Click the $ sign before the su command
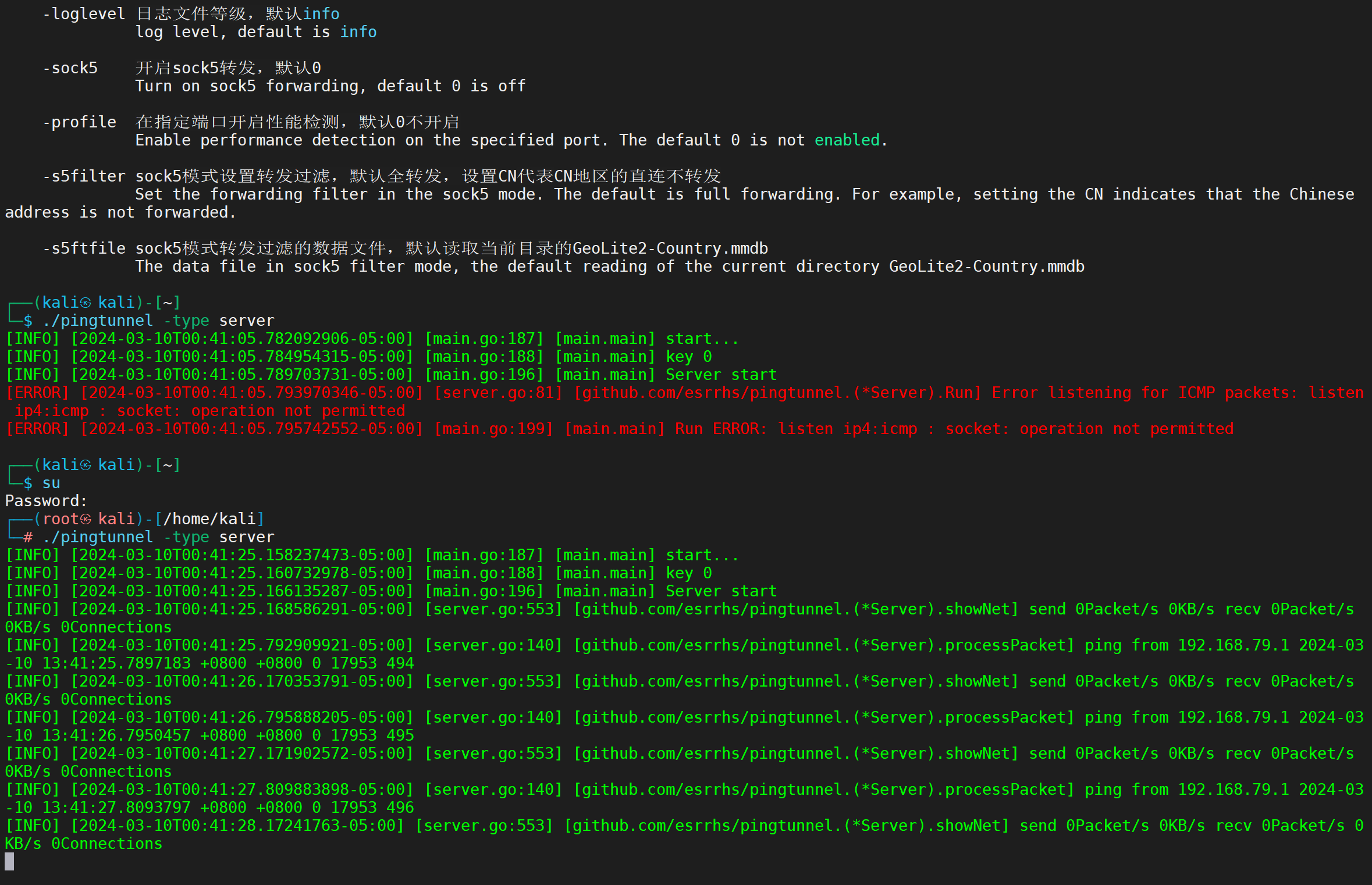 [x=28, y=483]
